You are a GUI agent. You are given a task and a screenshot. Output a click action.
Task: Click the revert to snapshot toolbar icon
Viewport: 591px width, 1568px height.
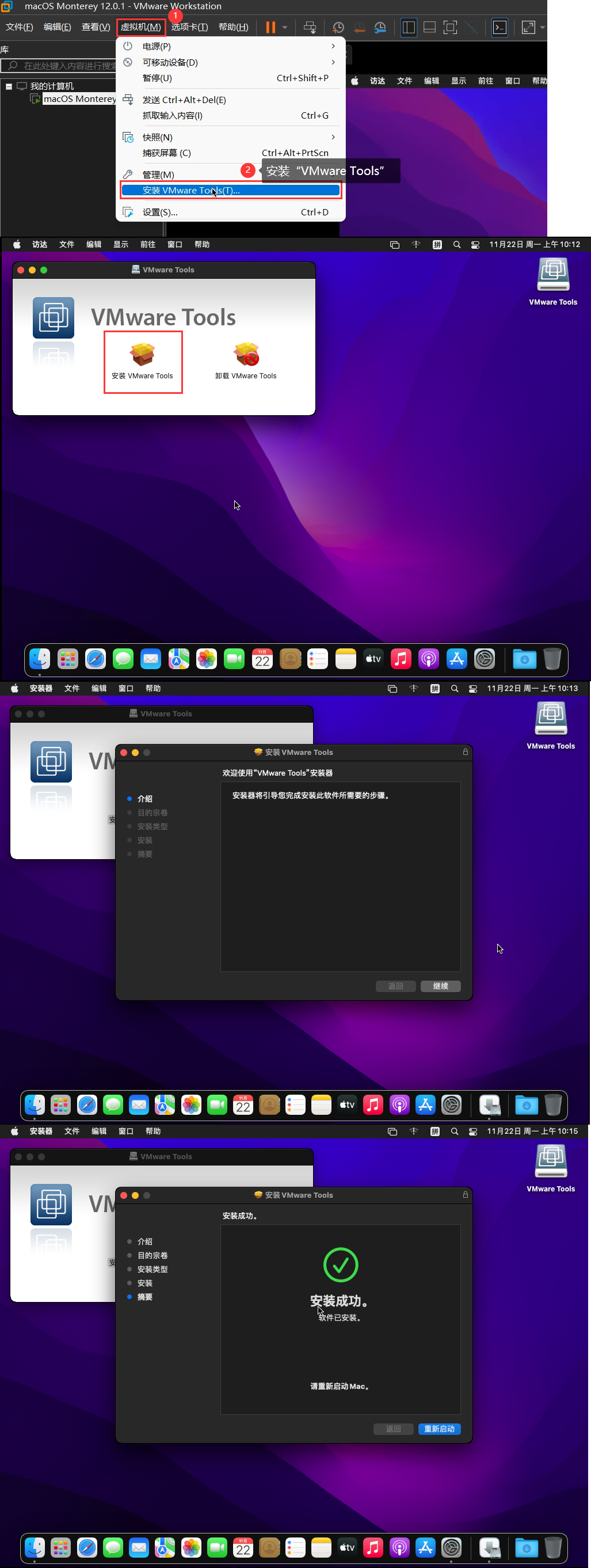[359, 27]
